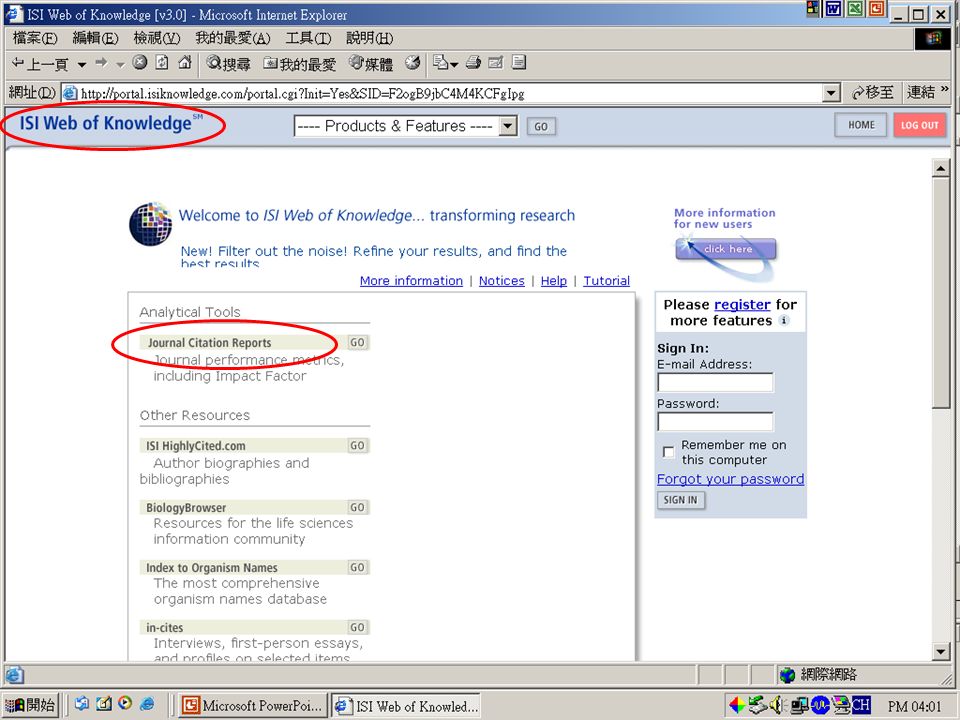Click the E-mail Address field
This screenshot has width=960, height=720.
[715, 383]
